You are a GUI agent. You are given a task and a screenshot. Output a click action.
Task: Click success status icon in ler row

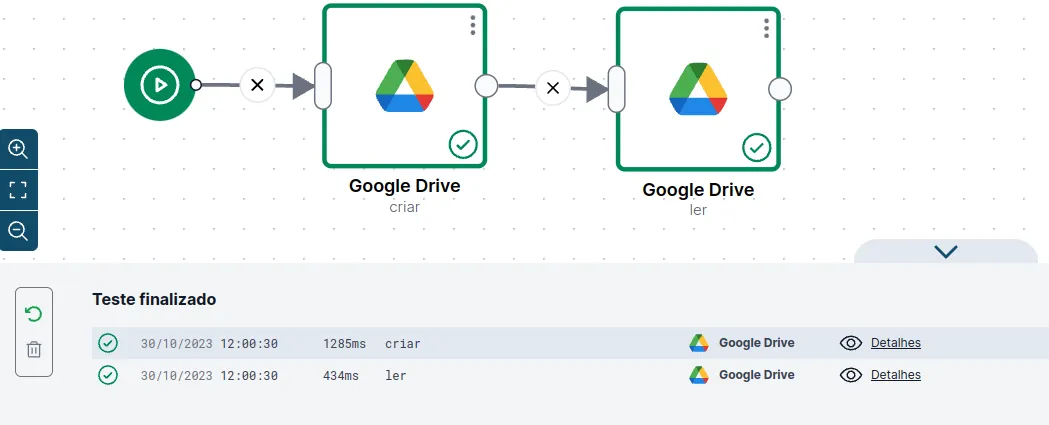point(108,375)
